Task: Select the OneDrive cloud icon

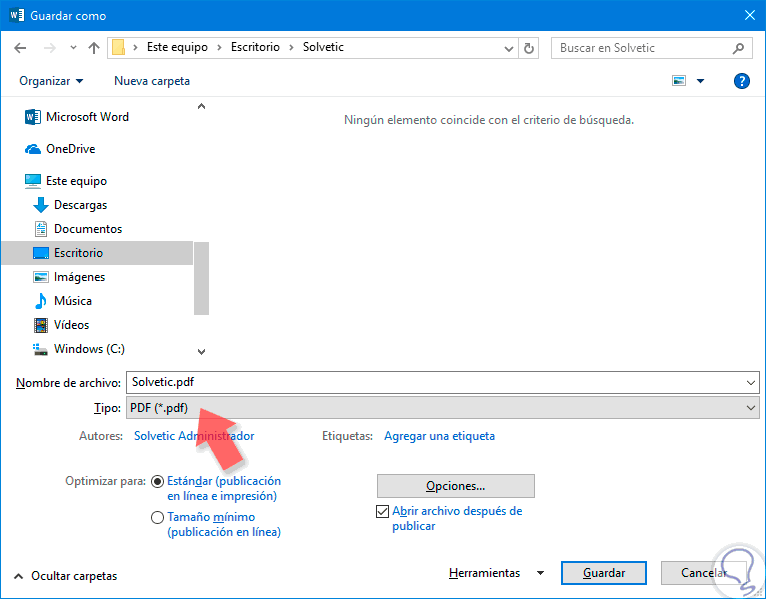Action: click(x=33, y=149)
